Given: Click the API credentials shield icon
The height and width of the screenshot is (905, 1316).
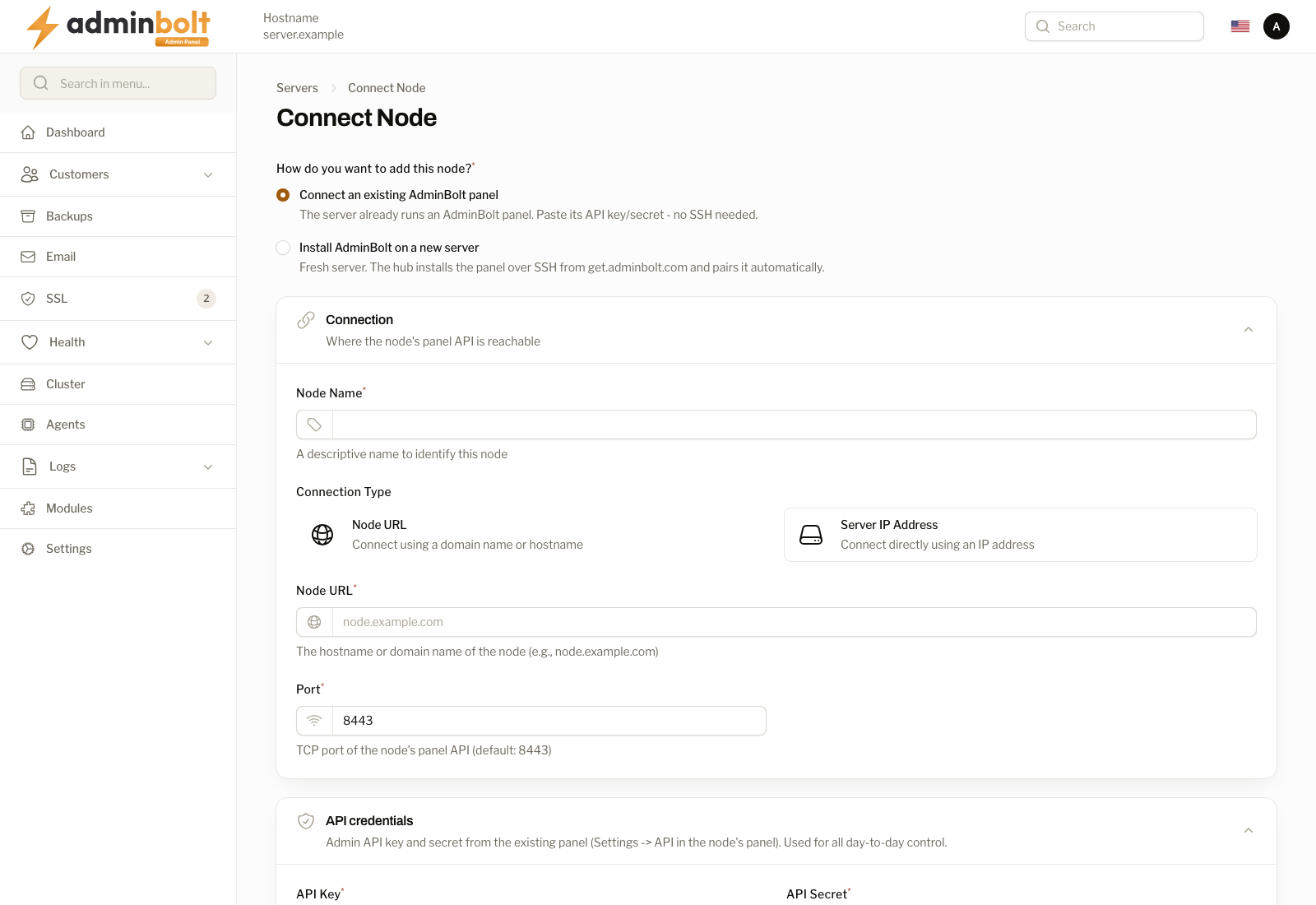Looking at the screenshot, I should click(x=306, y=821).
